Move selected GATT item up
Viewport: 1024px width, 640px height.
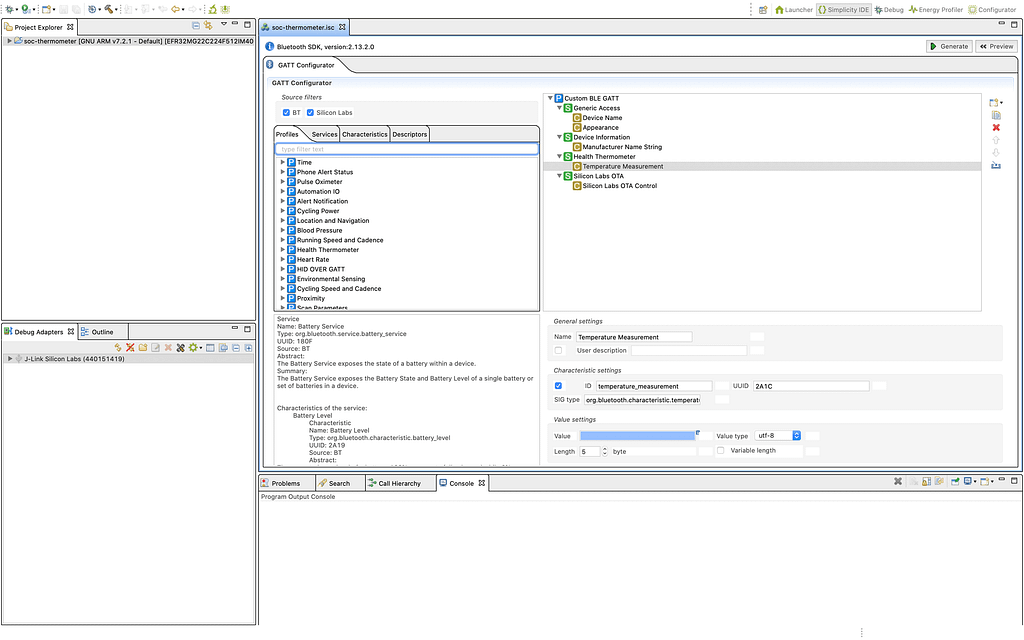point(996,140)
